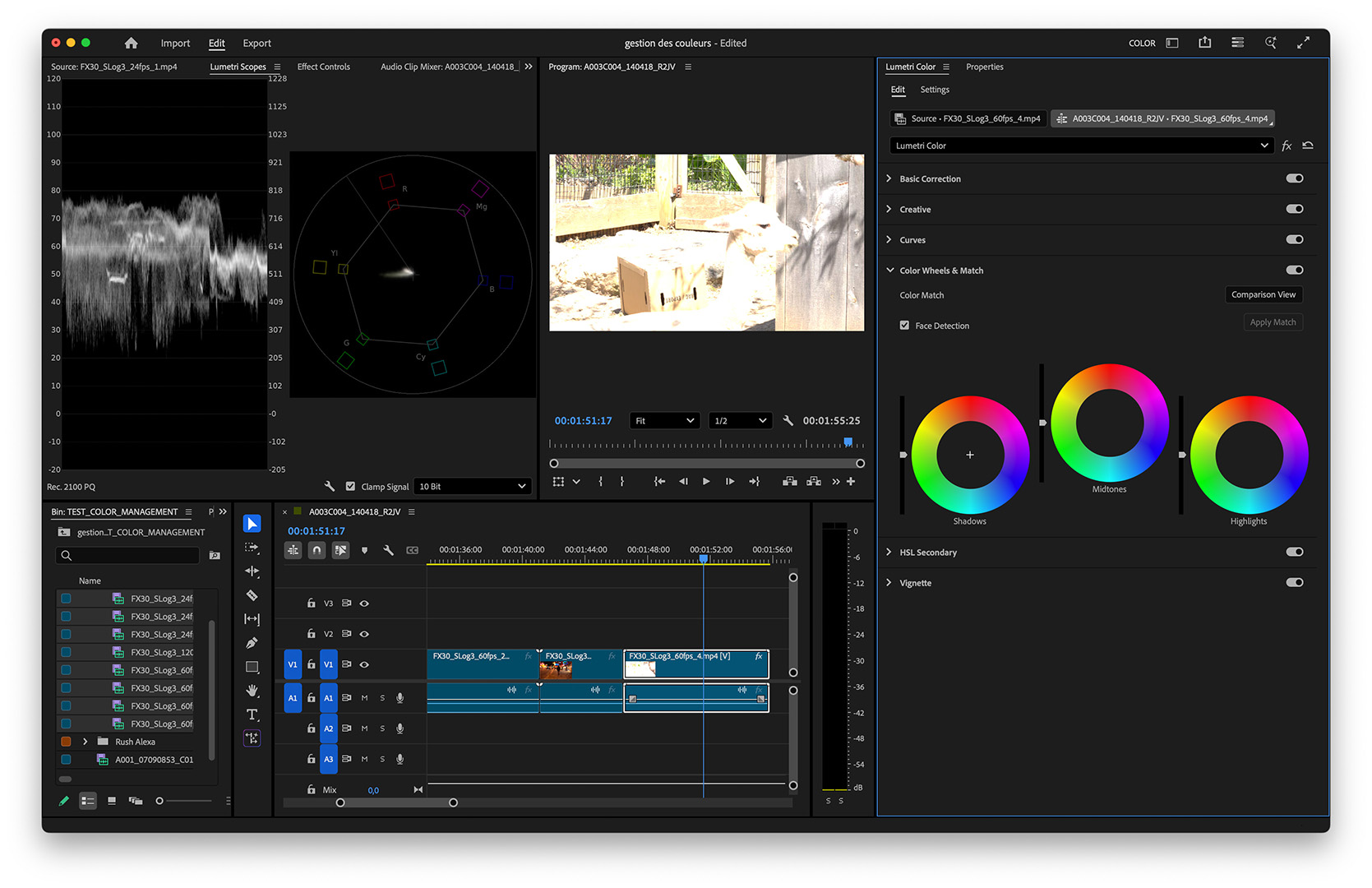Select the Hand tool
1372x888 pixels.
[252, 691]
